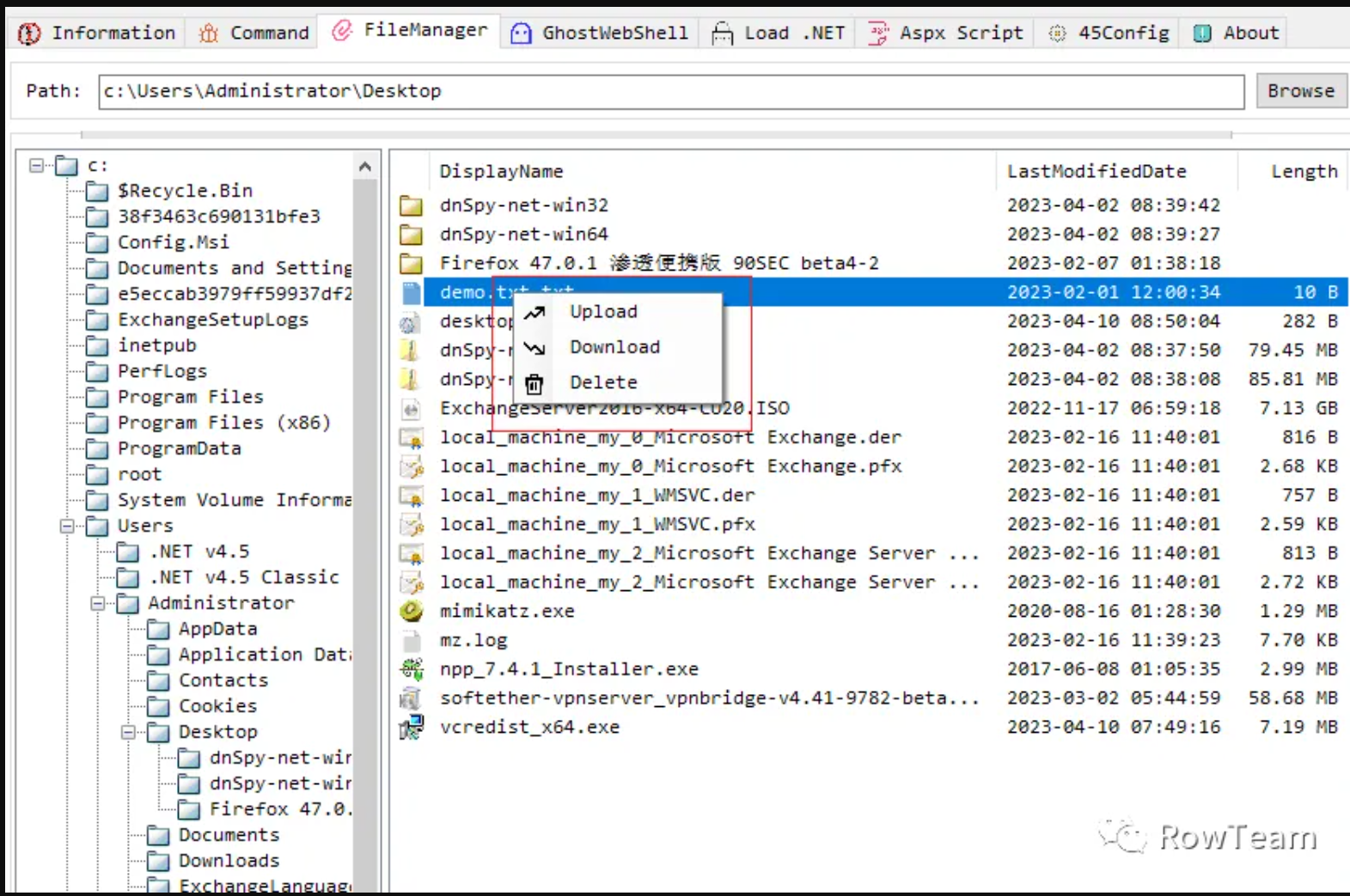Click the trash can icon in menu

[535, 383]
